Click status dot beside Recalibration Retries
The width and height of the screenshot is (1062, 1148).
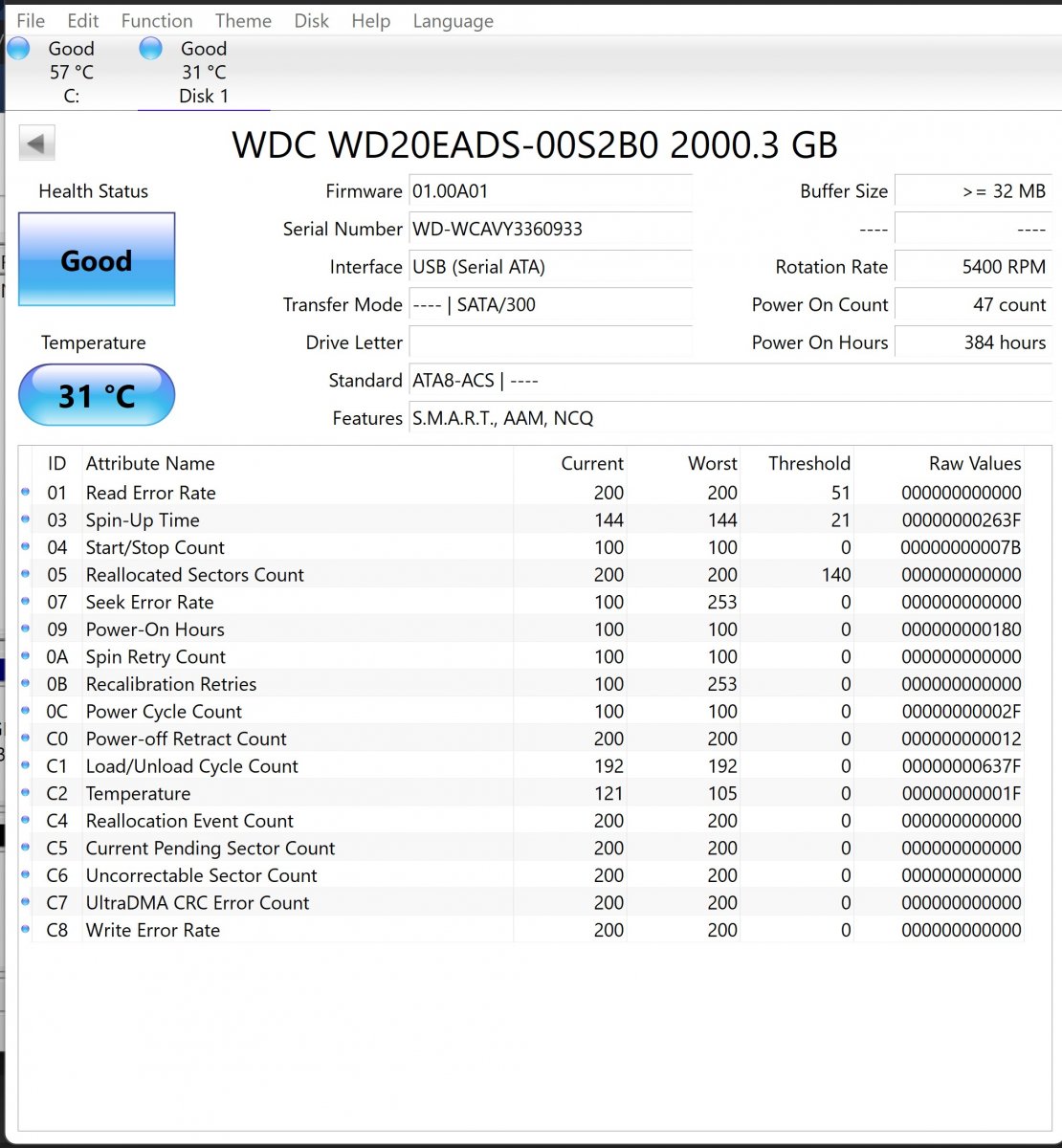point(26,684)
